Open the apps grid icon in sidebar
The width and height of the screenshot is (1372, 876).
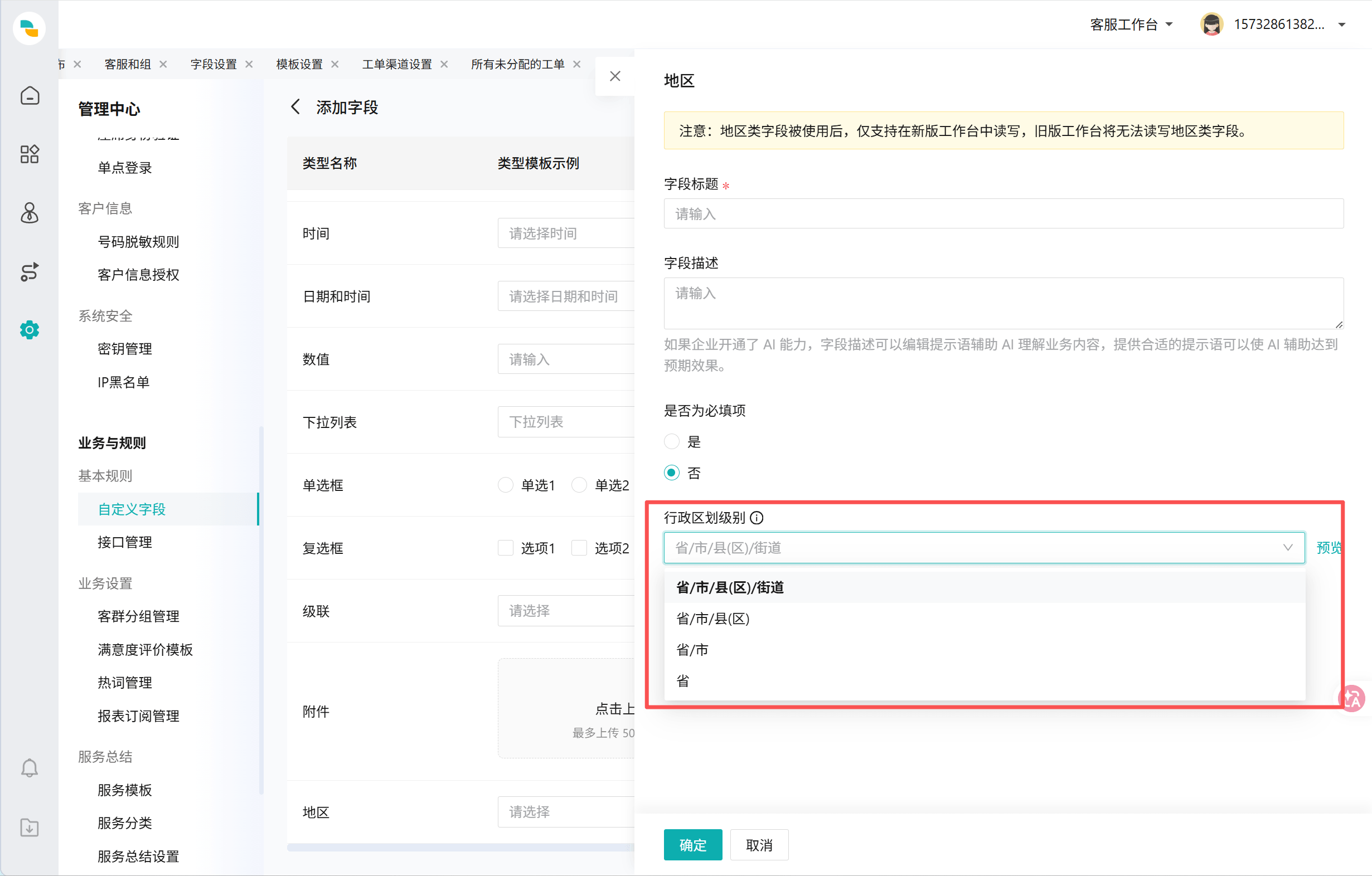click(x=30, y=154)
